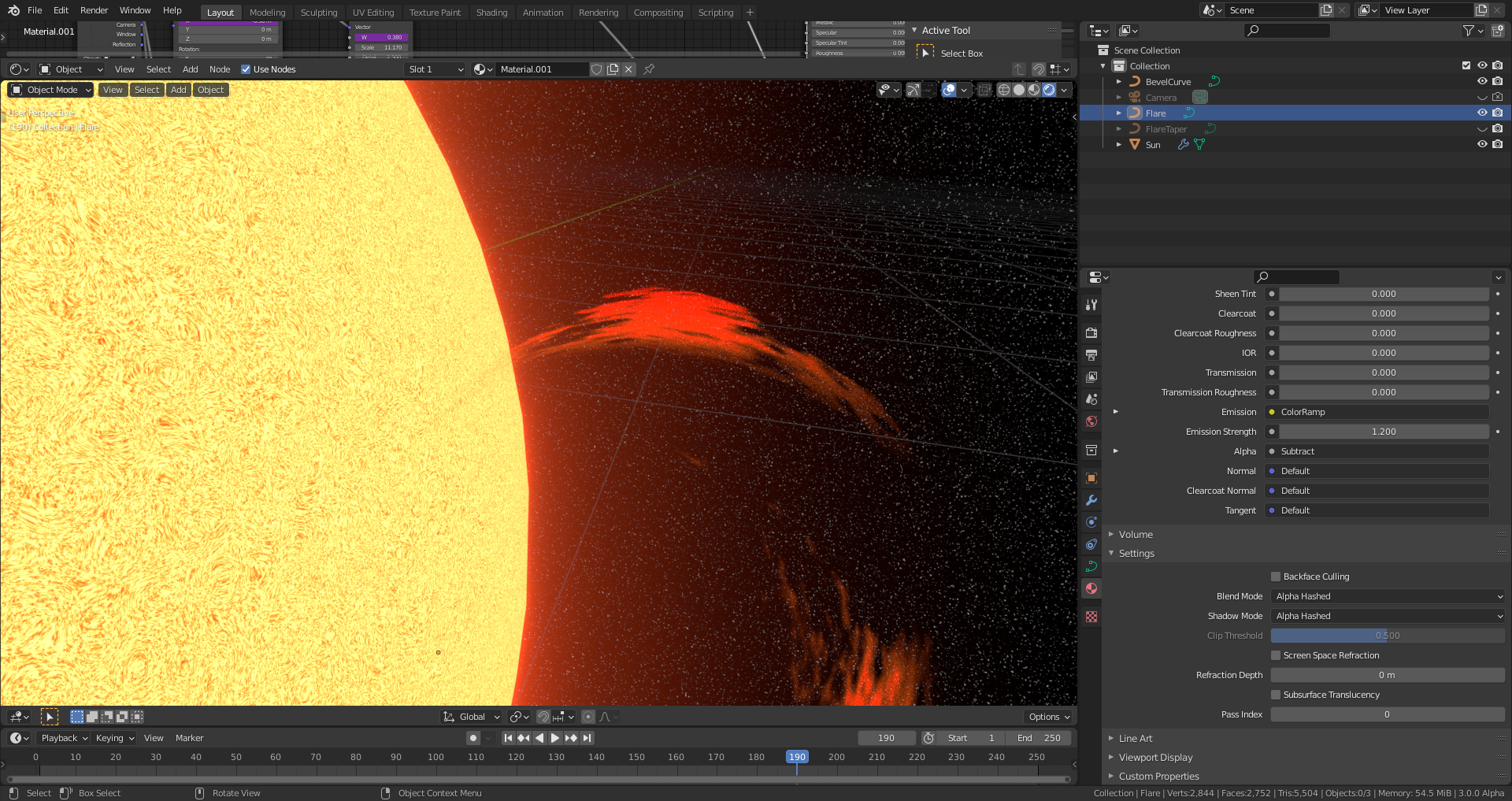The image size is (1512, 801).
Task: Click the Alpha Subtract link field
Action: coord(1377,451)
